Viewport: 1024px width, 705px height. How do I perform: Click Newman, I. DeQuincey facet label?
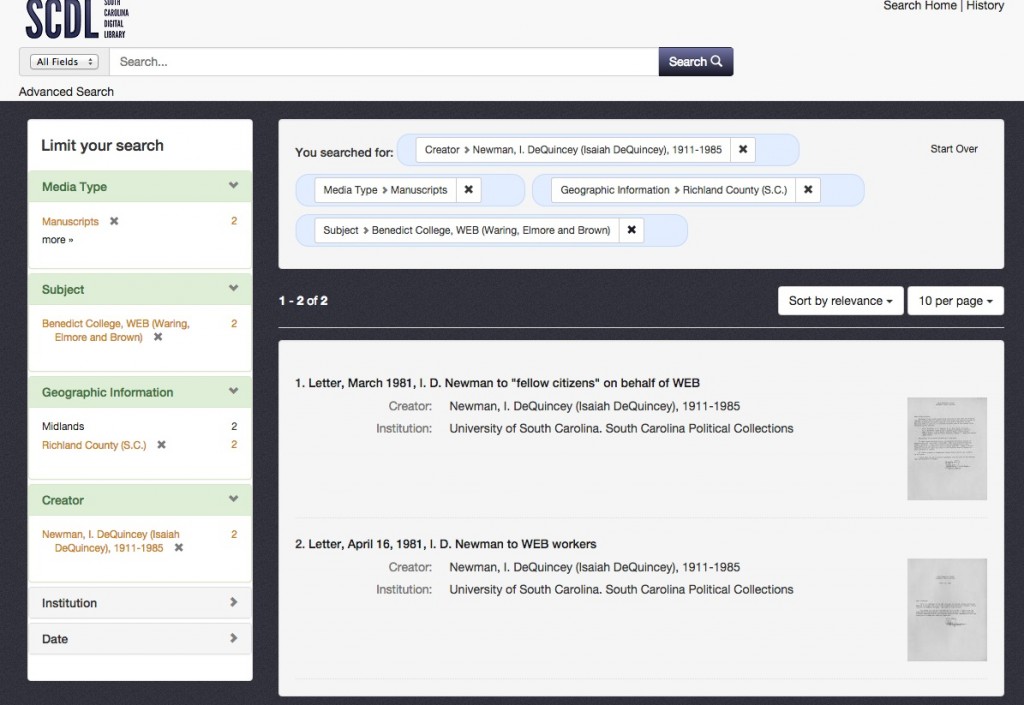[110, 541]
